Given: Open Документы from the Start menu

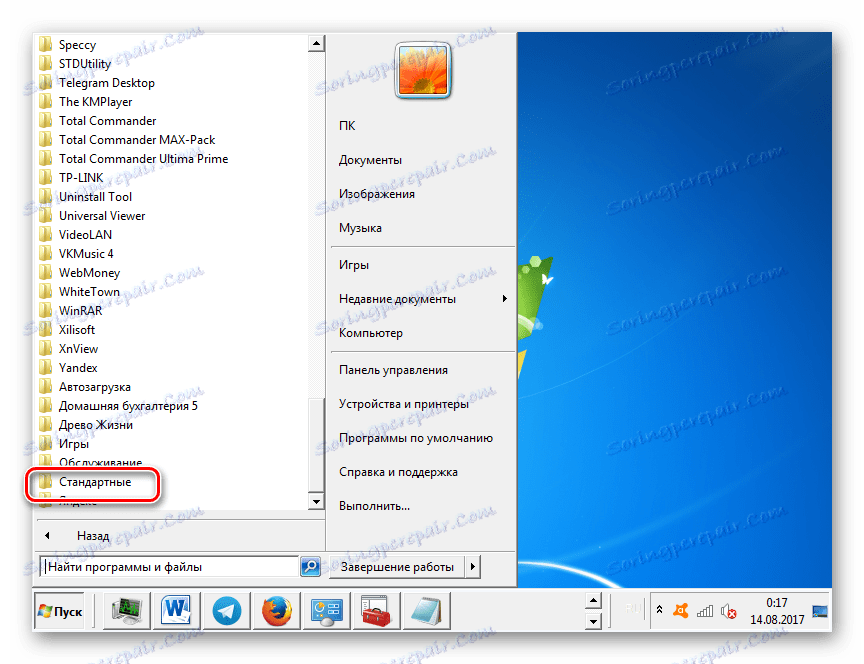Looking at the screenshot, I should [370, 160].
